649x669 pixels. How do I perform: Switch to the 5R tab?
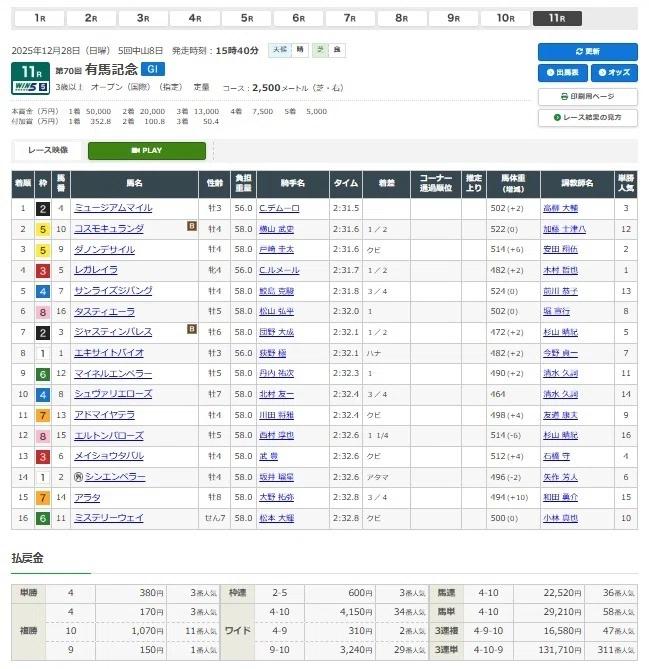click(x=247, y=18)
